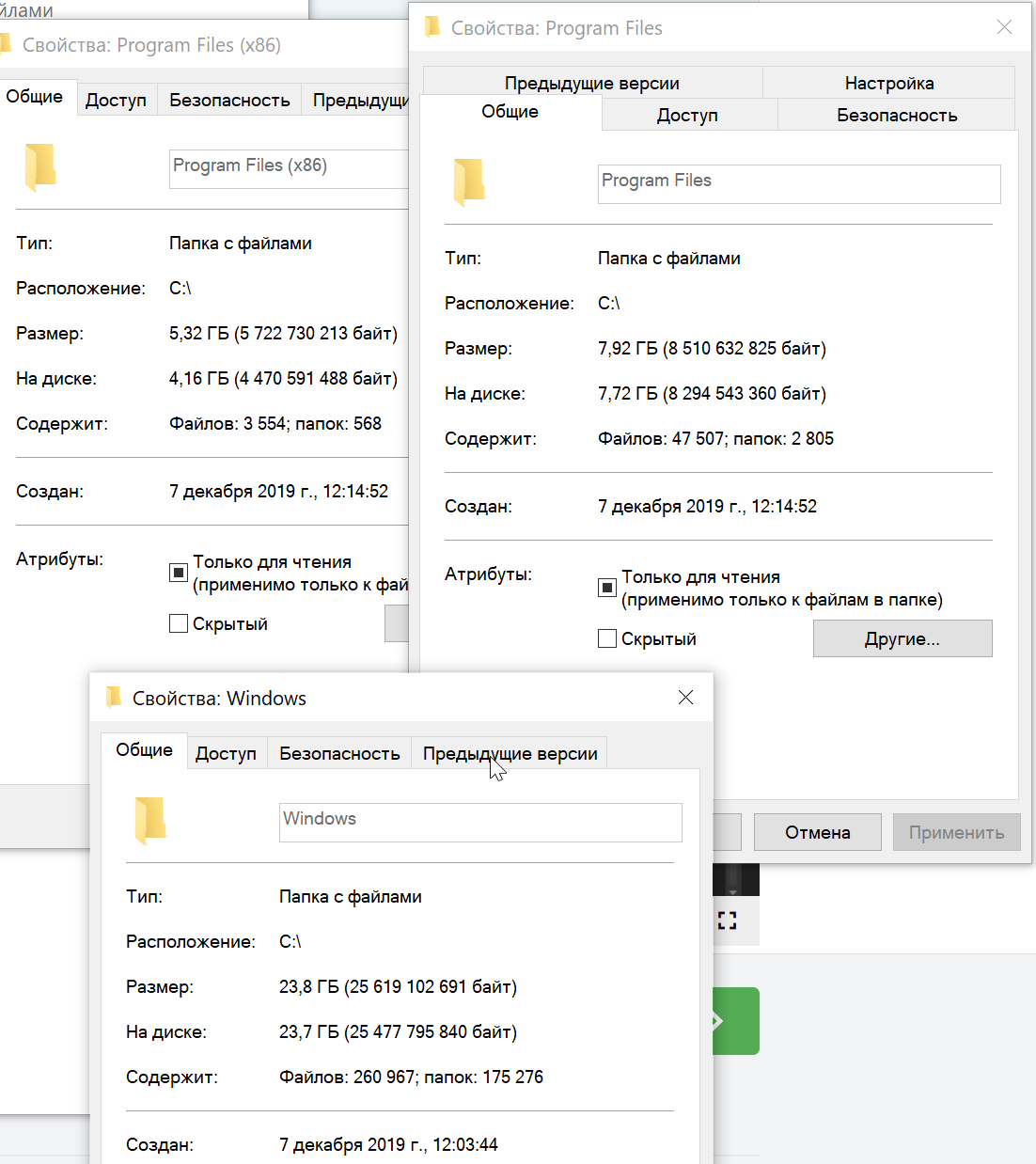Click Применить button in Program Files dialog
Image resolution: width=1036 pixels, height=1164 pixels.
point(957,832)
